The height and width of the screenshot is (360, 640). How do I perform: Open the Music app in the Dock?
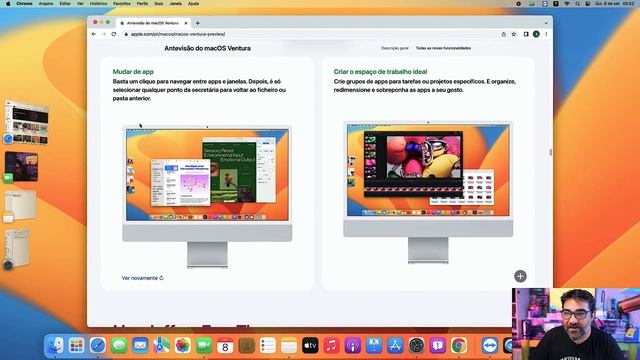[331, 346]
